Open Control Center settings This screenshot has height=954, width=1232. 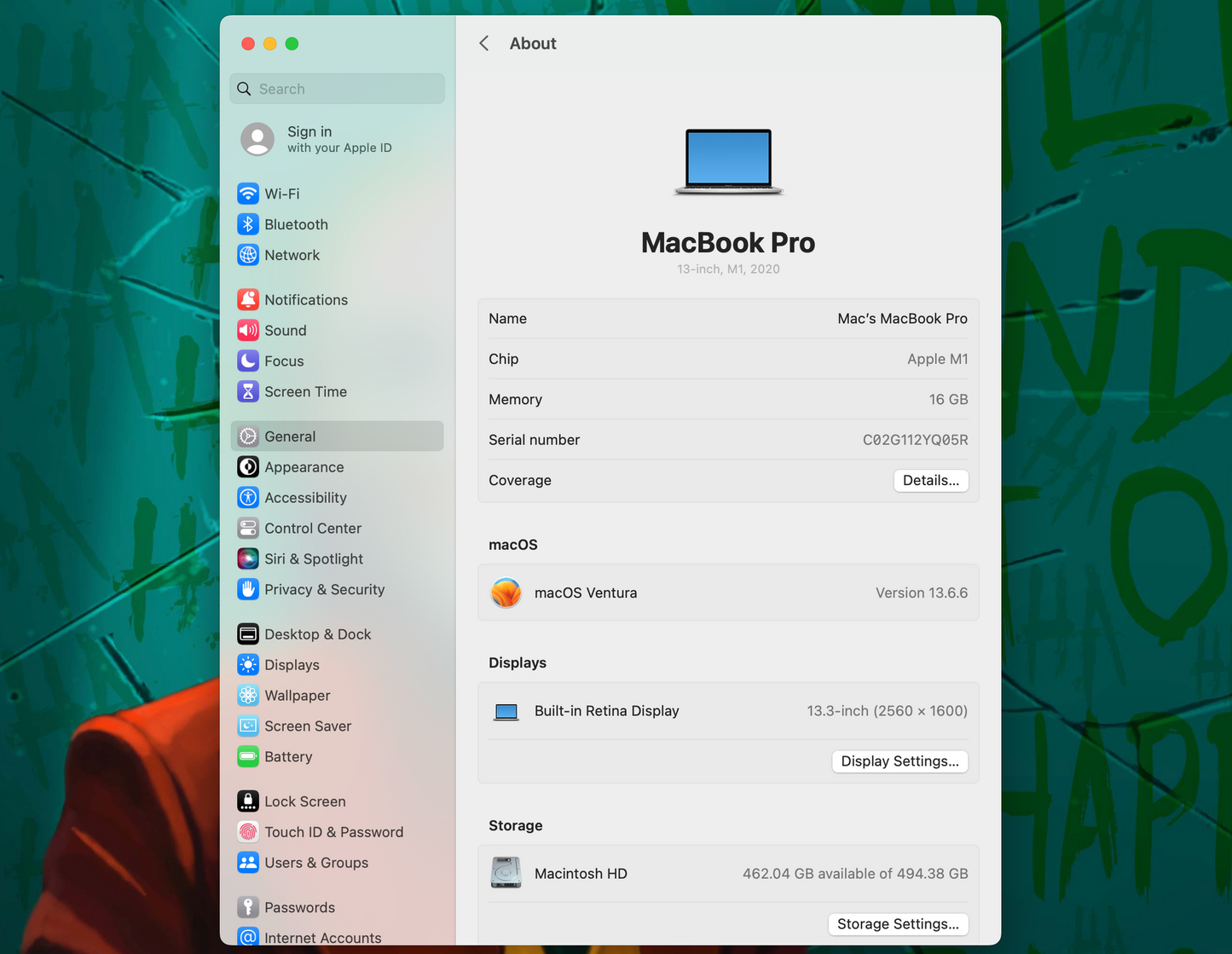(312, 528)
